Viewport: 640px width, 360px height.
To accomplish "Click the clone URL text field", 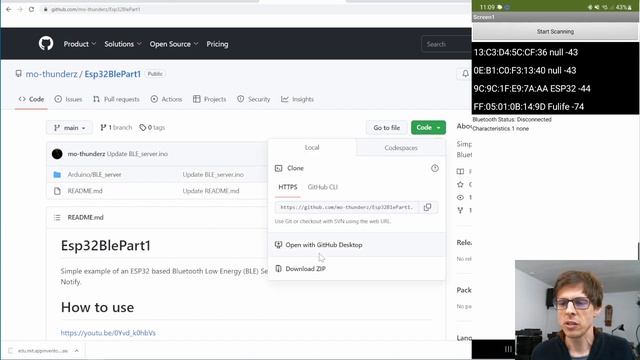I will pos(347,207).
